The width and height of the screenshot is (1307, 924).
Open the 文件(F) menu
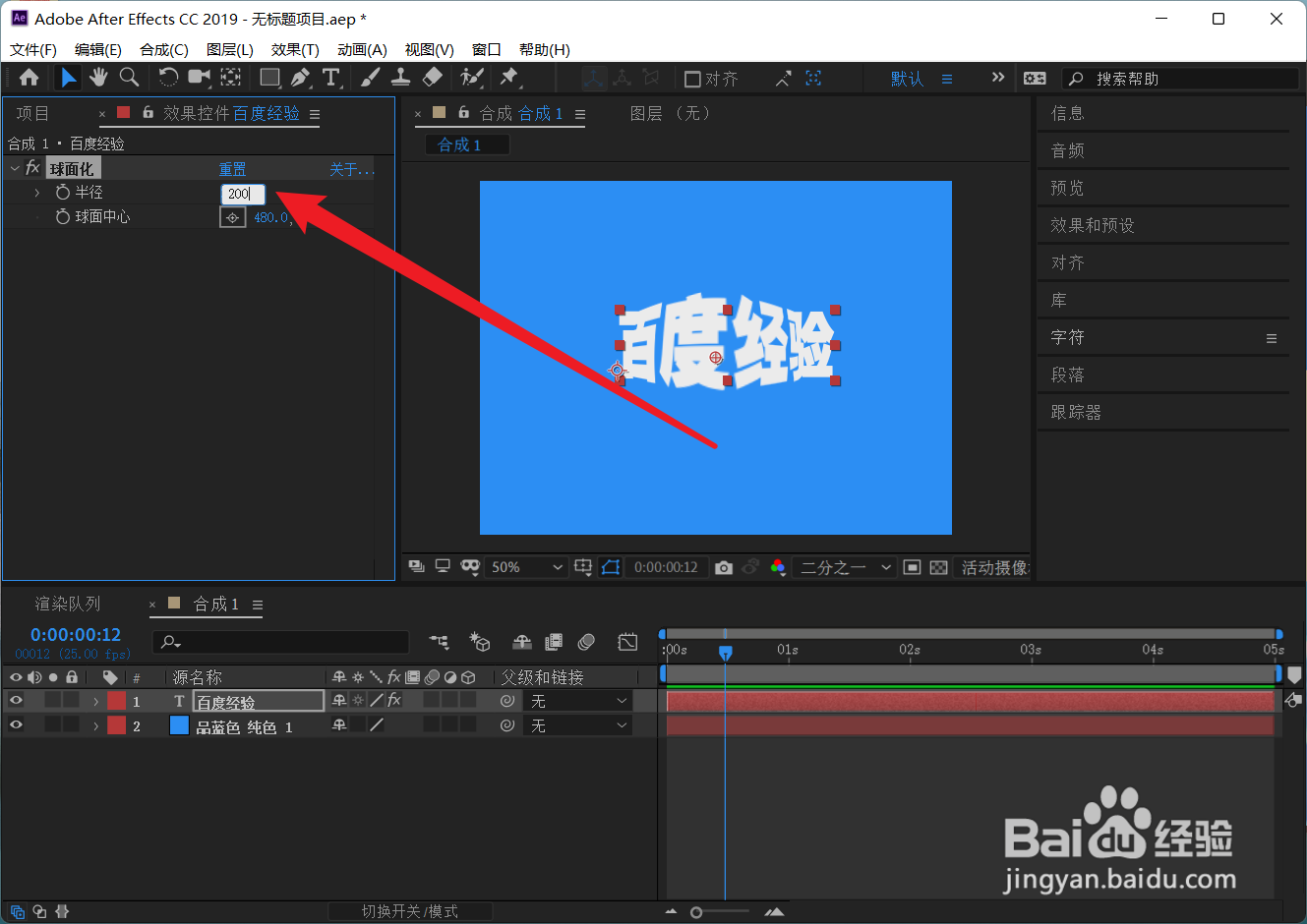(x=33, y=49)
